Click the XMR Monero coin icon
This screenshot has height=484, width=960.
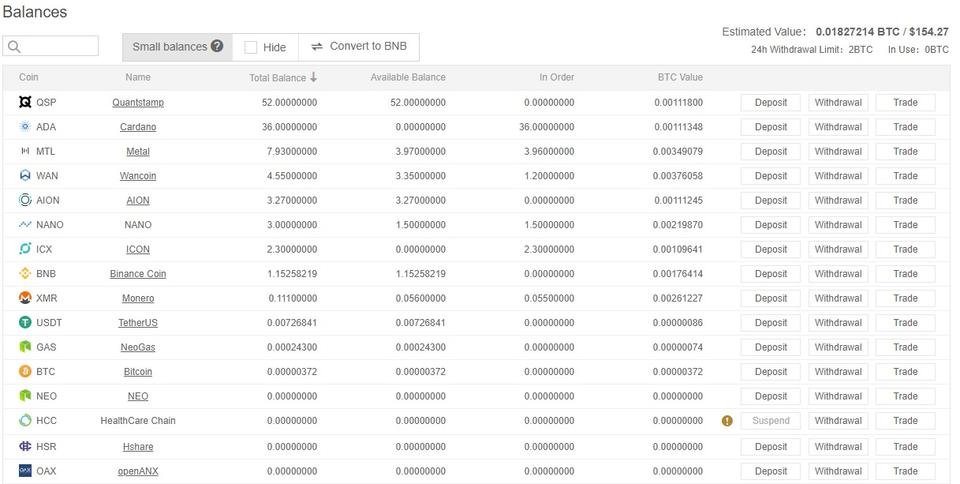25,298
